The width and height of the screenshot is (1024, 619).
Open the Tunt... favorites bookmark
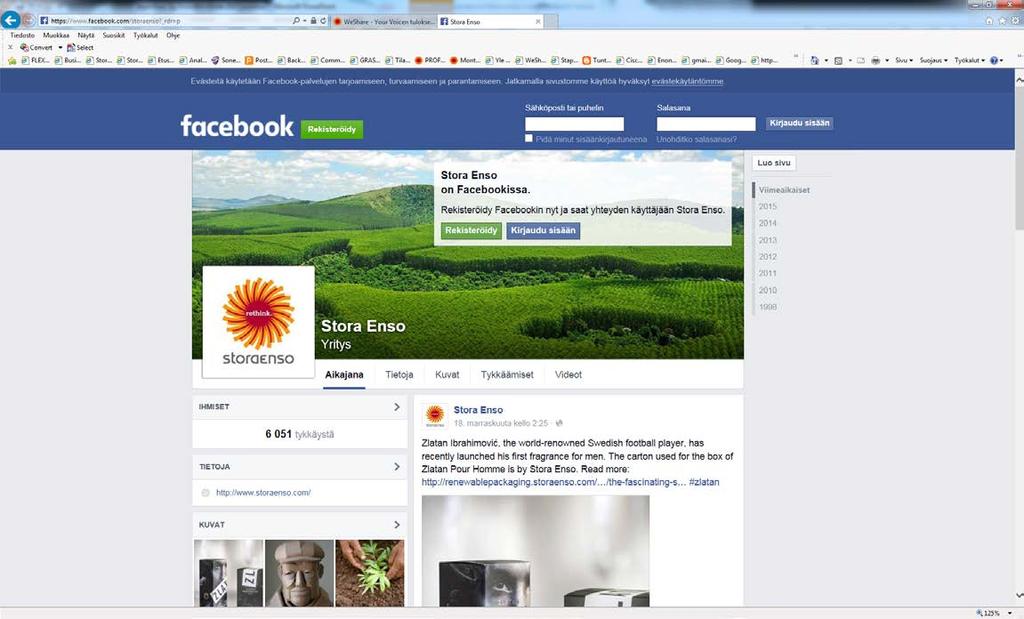point(597,61)
